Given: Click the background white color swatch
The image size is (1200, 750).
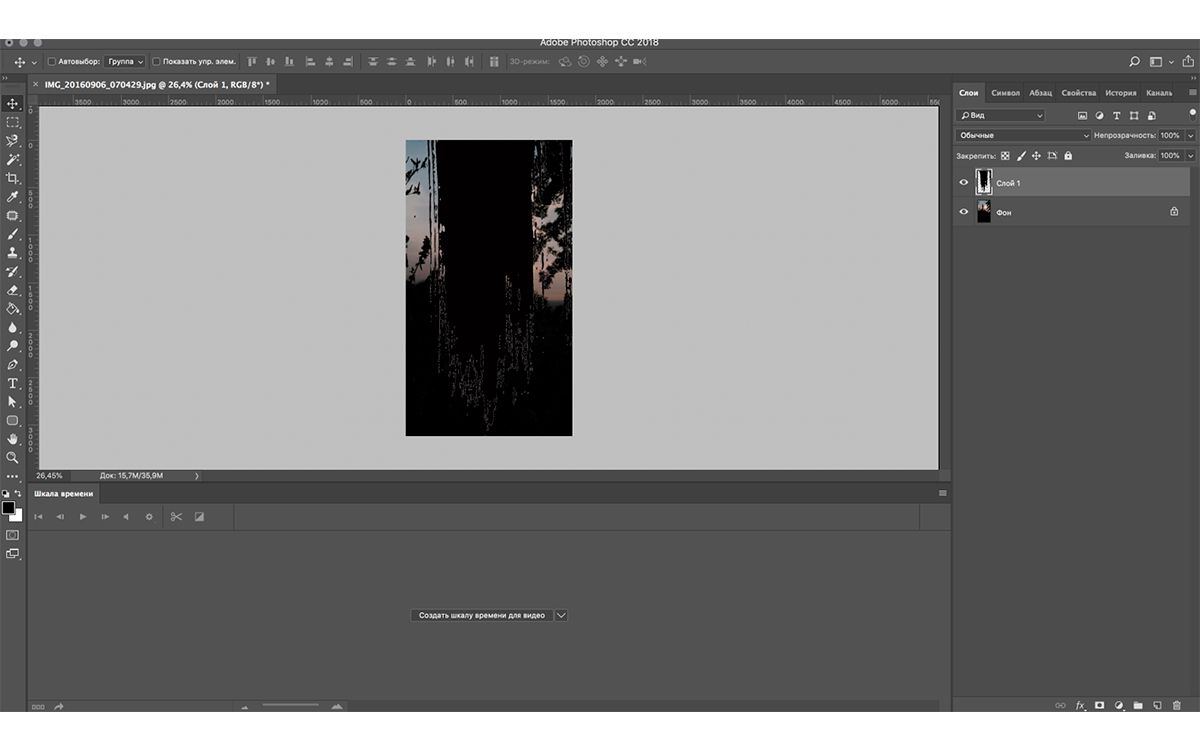Looking at the screenshot, I should [19, 516].
